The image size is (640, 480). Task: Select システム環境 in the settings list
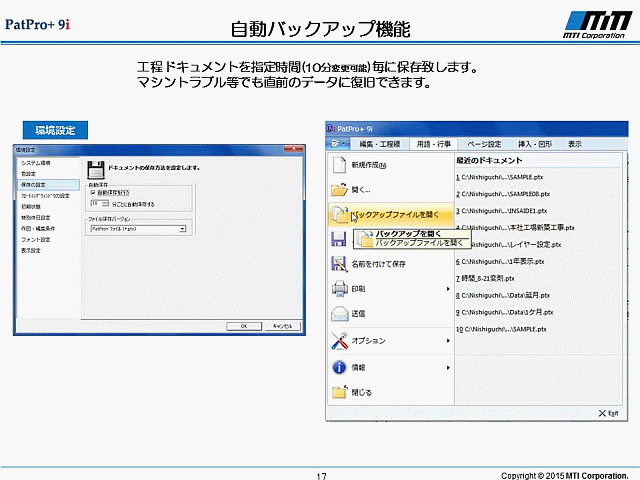tap(36, 163)
